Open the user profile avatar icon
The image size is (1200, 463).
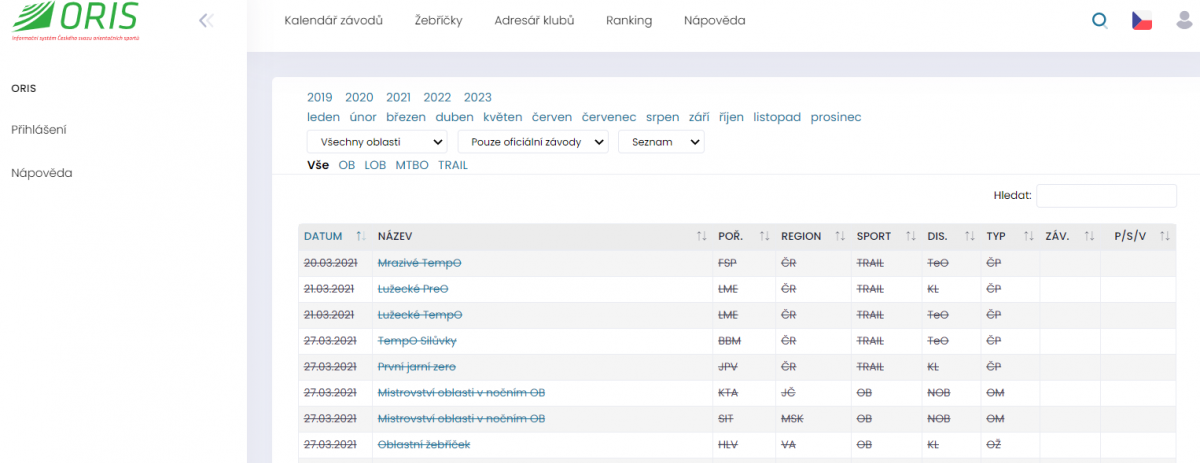[1185, 20]
